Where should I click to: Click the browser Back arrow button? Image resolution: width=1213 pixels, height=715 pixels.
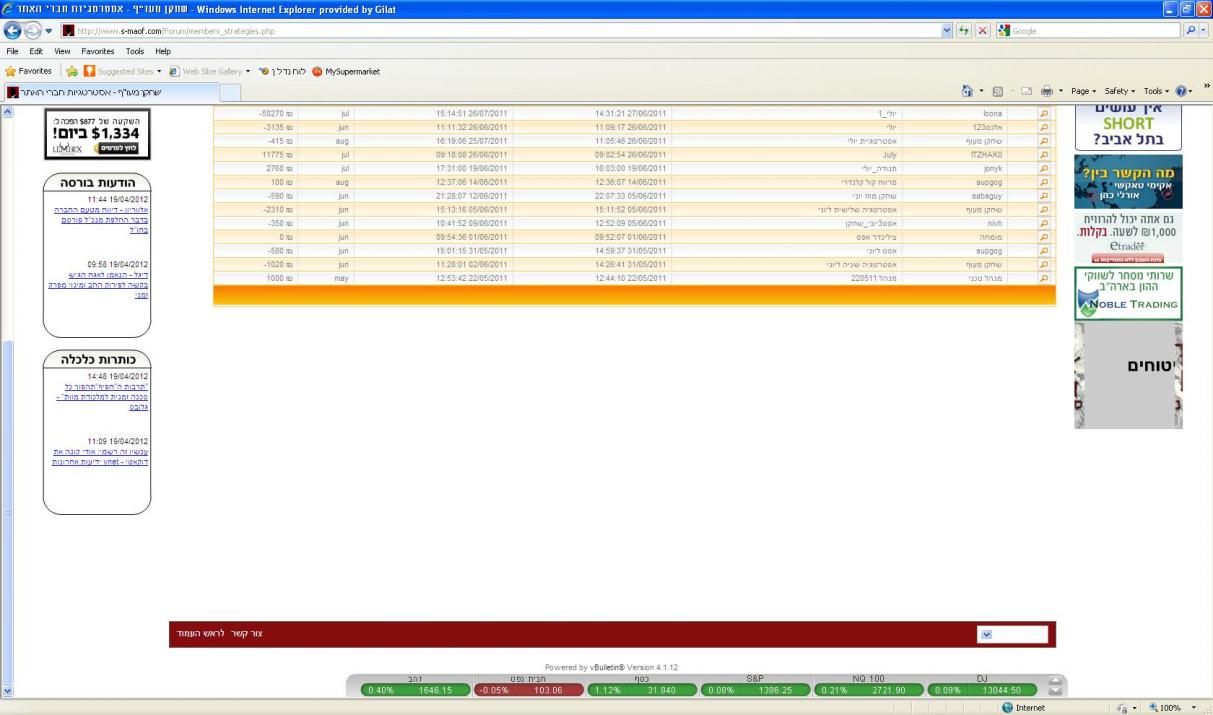[12, 31]
